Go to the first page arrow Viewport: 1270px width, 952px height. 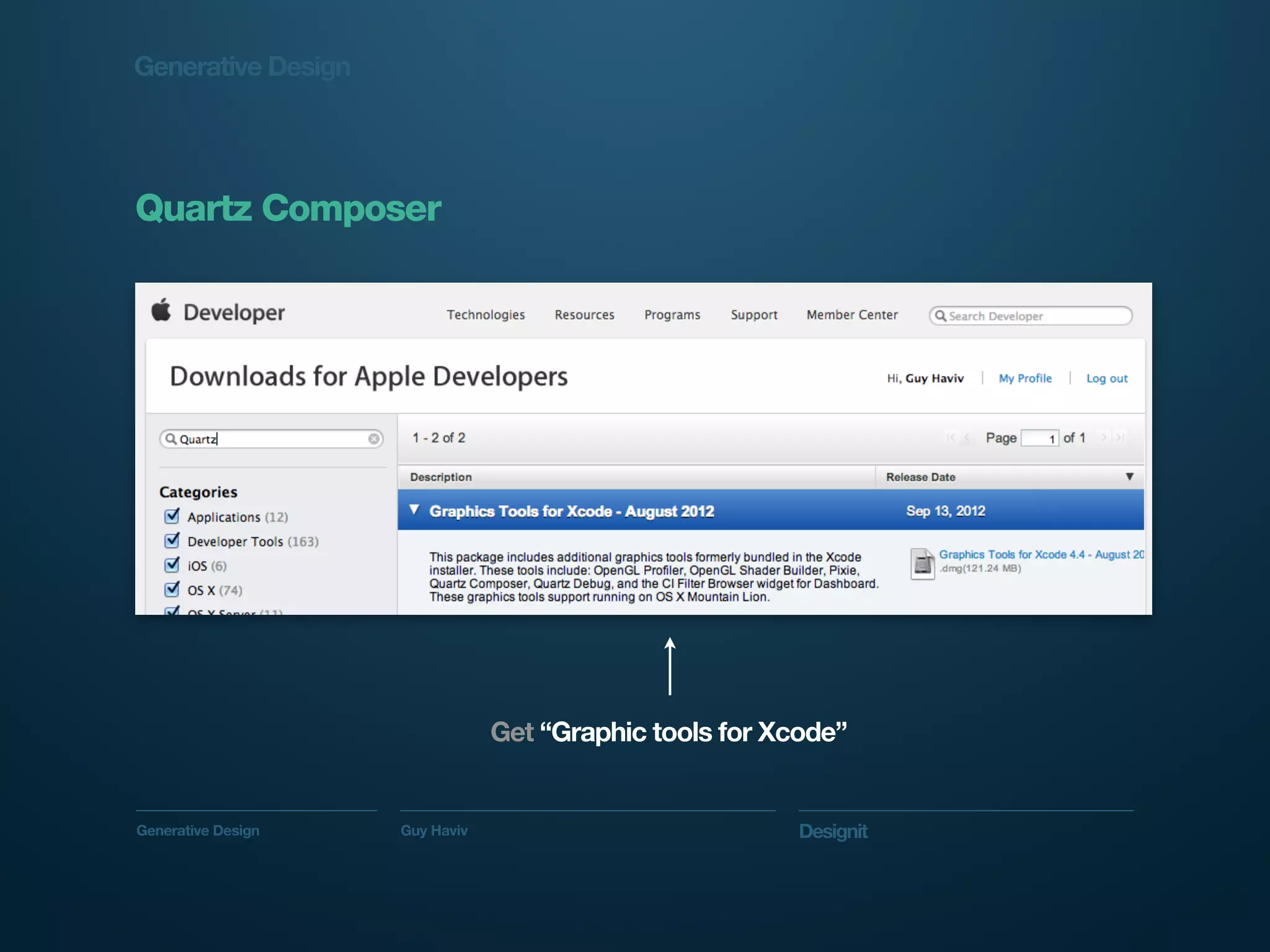tap(951, 438)
